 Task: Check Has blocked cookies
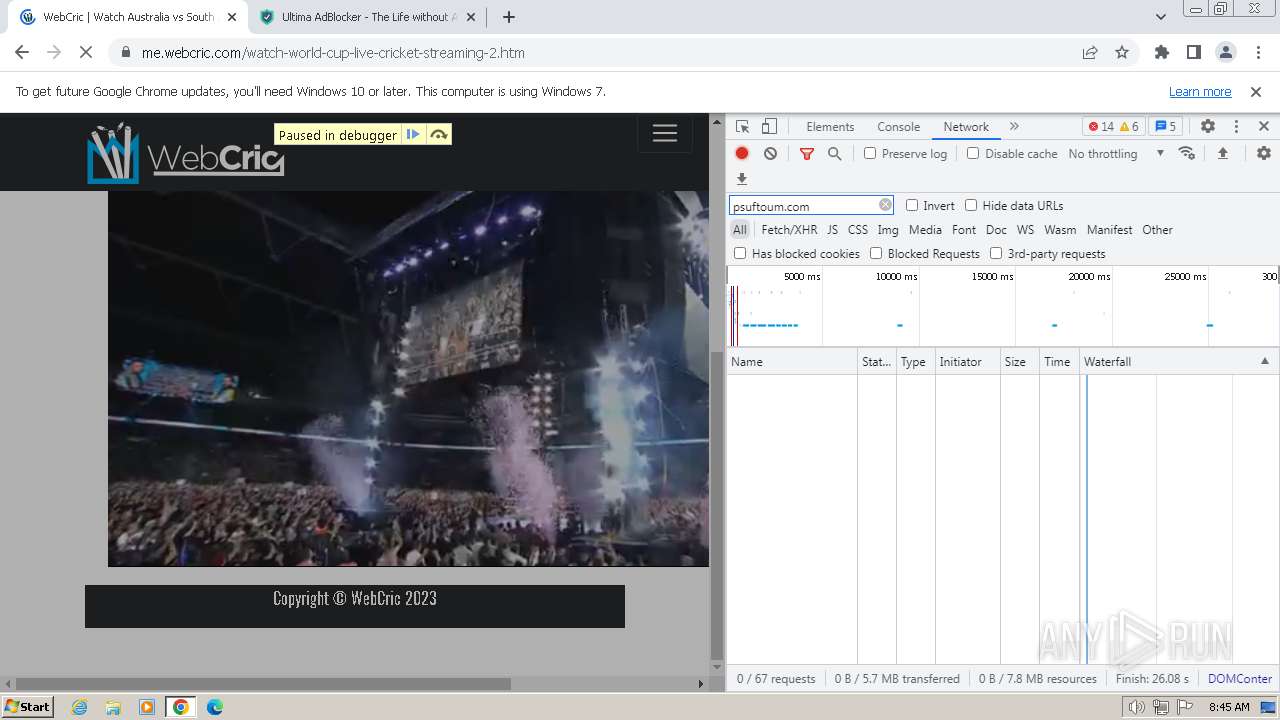(740, 253)
